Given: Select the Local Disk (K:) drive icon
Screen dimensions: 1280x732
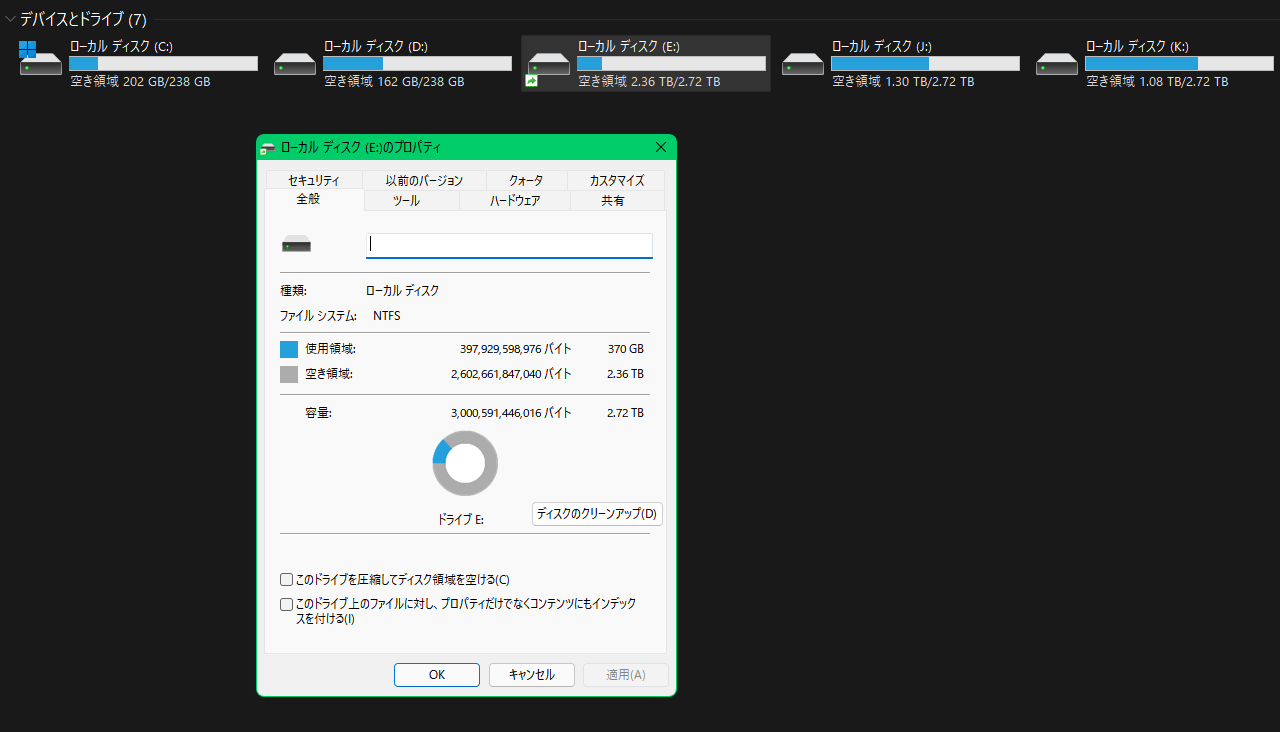Looking at the screenshot, I should pyautogui.click(x=1057, y=63).
